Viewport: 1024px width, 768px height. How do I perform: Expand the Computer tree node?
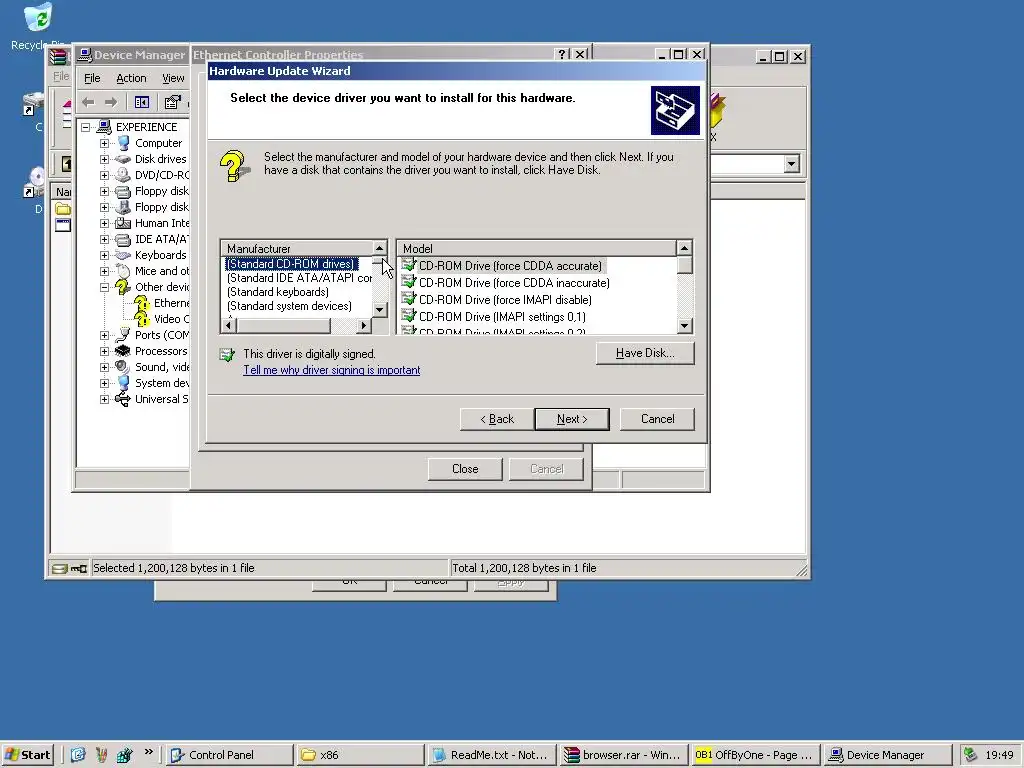tap(104, 143)
